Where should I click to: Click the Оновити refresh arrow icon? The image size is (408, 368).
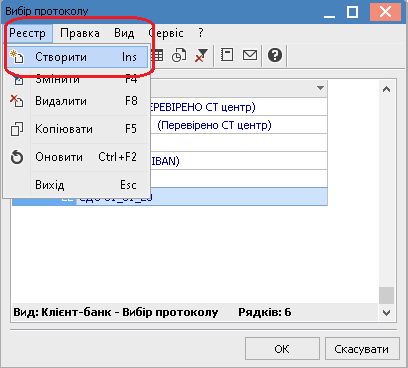[17, 157]
